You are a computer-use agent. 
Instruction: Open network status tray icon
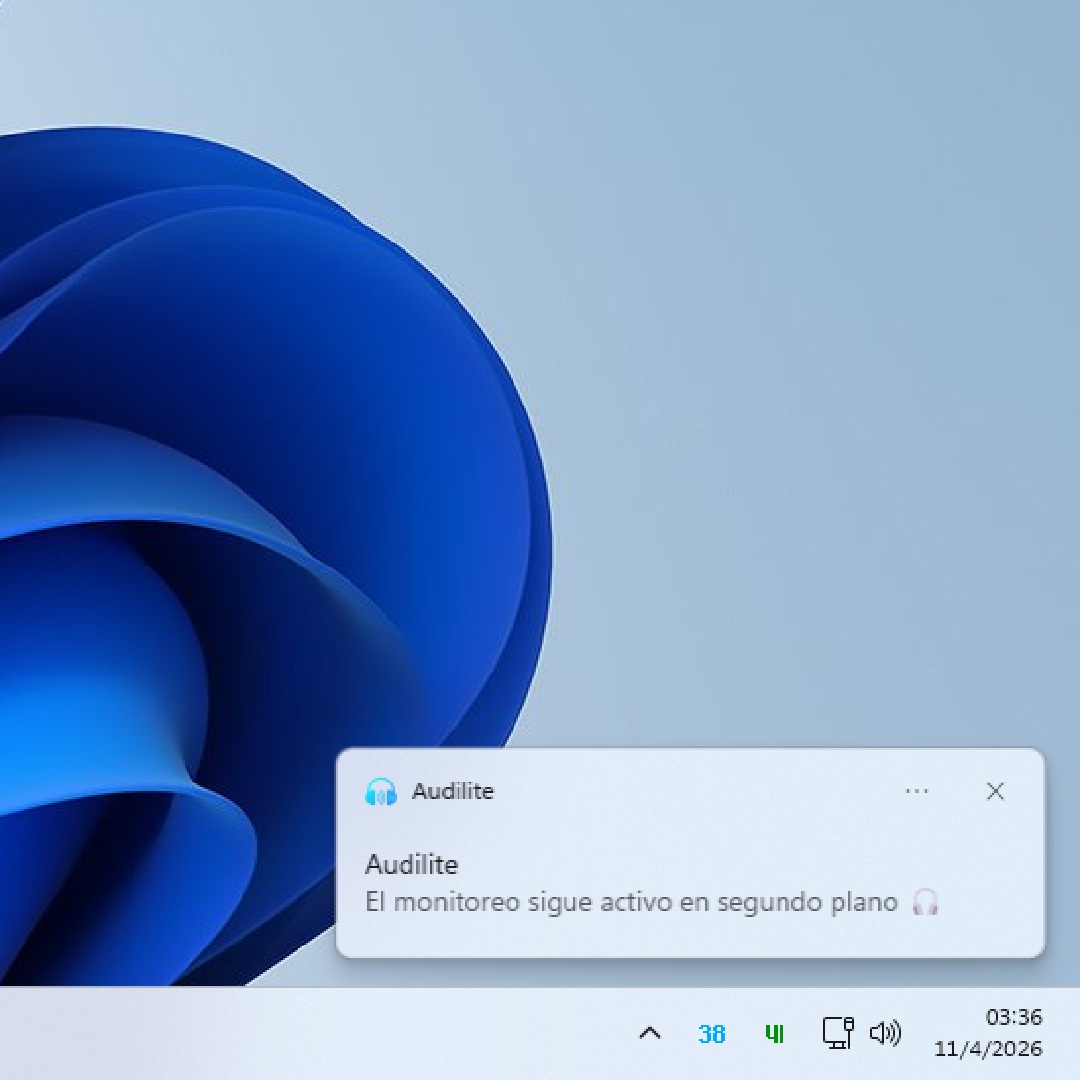tap(838, 1032)
